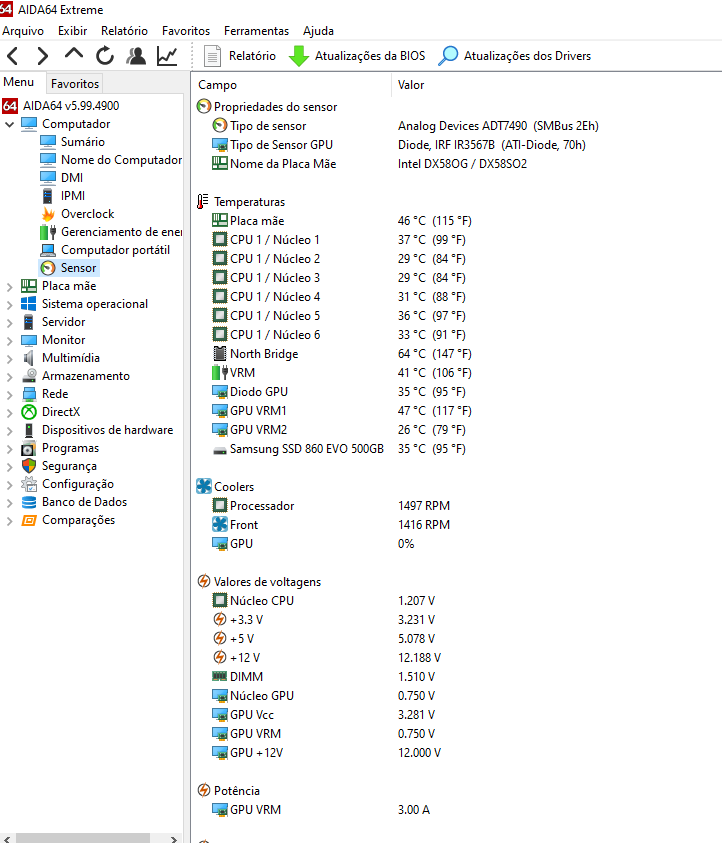Open the graph chart toolbar icon
The width and height of the screenshot is (722, 843).
pyautogui.click(x=167, y=56)
